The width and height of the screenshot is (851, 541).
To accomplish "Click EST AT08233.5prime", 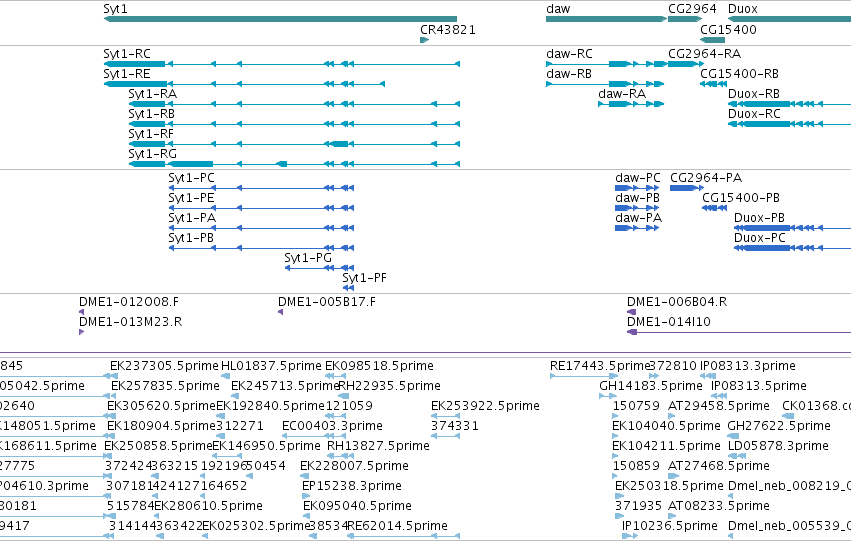I will click(719, 506).
